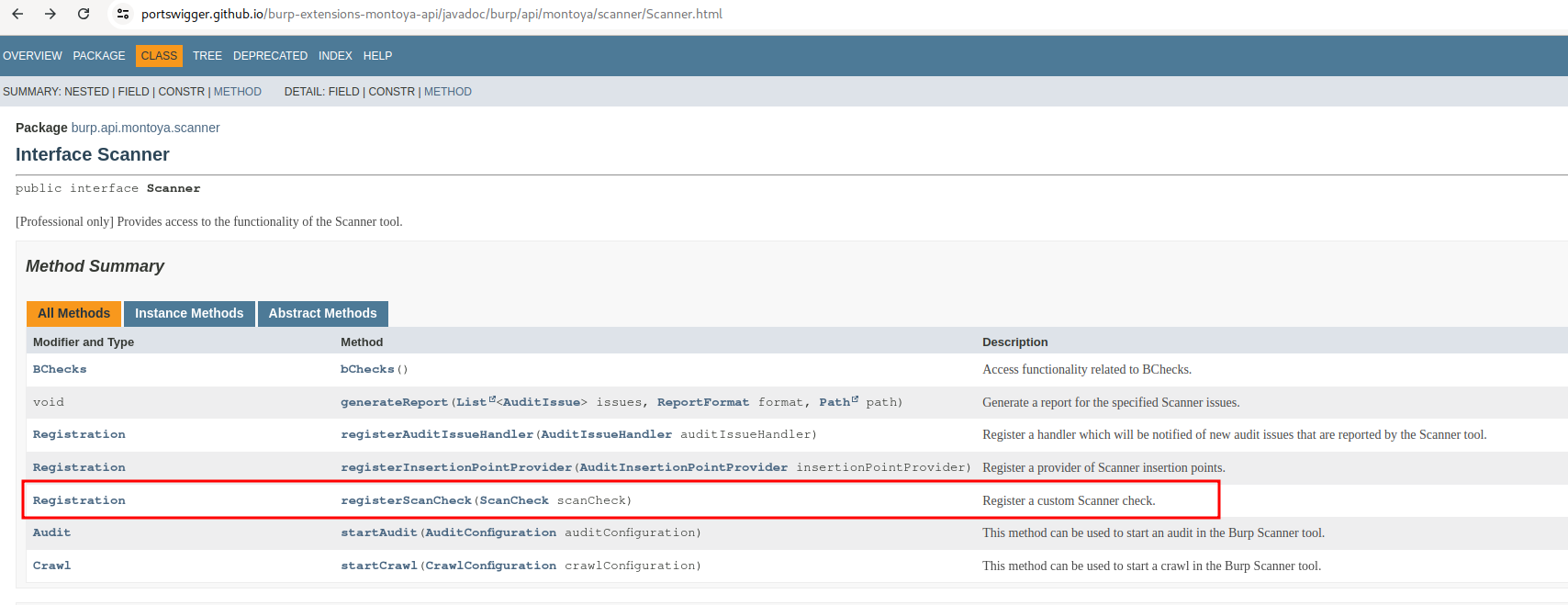This screenshot has width=1568, height=605.
Task: Open the OVERVIEW navigation item
Action: 32,56
